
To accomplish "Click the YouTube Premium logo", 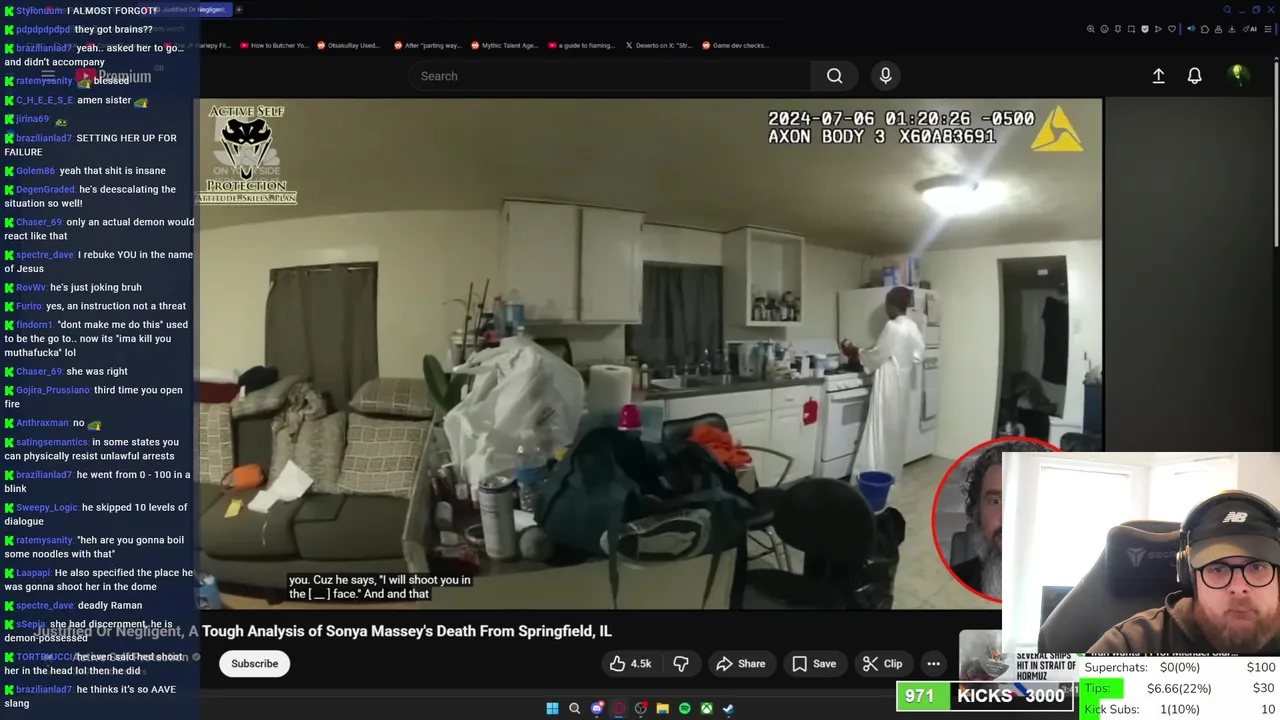I will pyautogui.click(x=113, y=76).
